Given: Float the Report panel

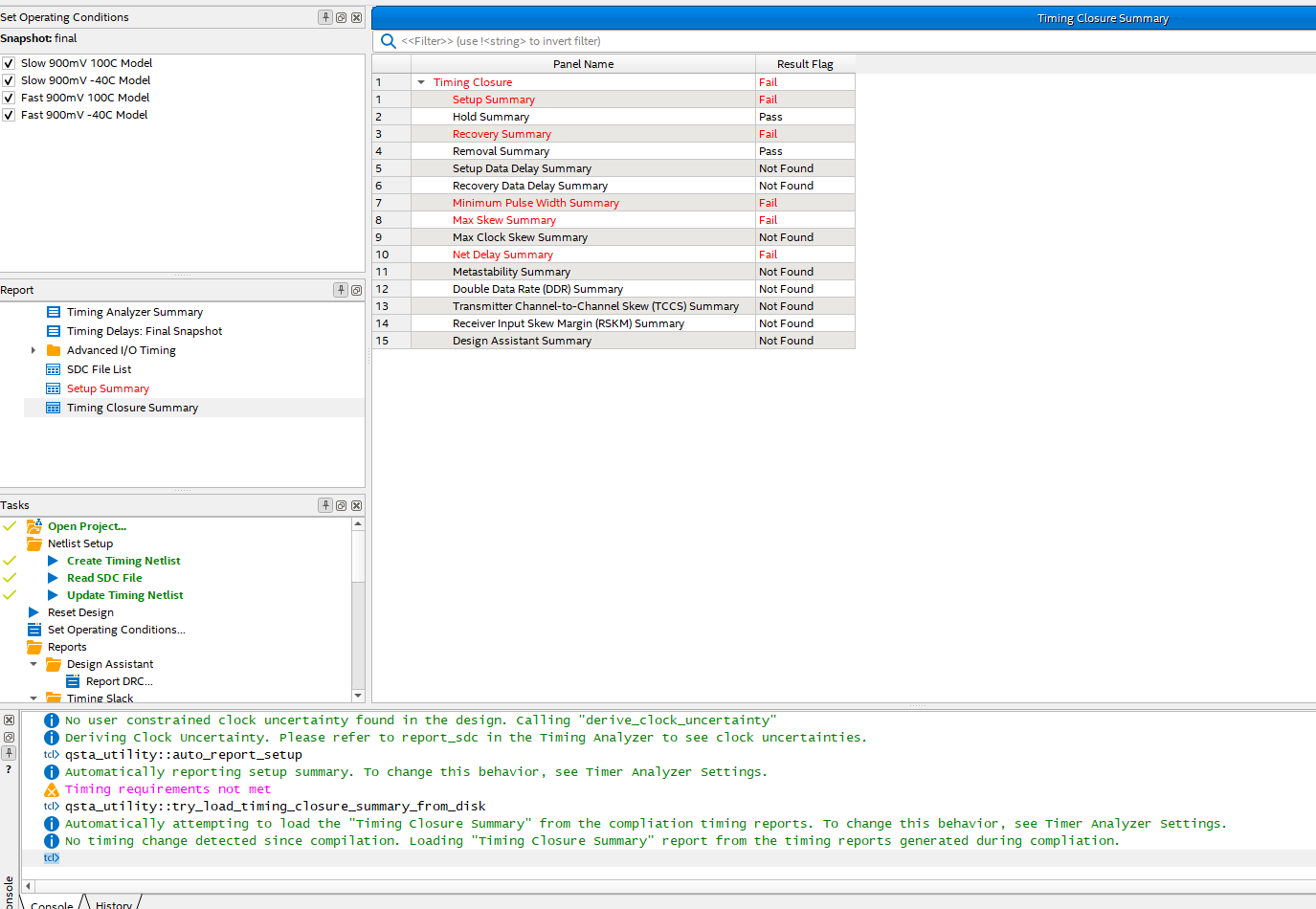Looking at the screenshot, I should click(356, 290).
